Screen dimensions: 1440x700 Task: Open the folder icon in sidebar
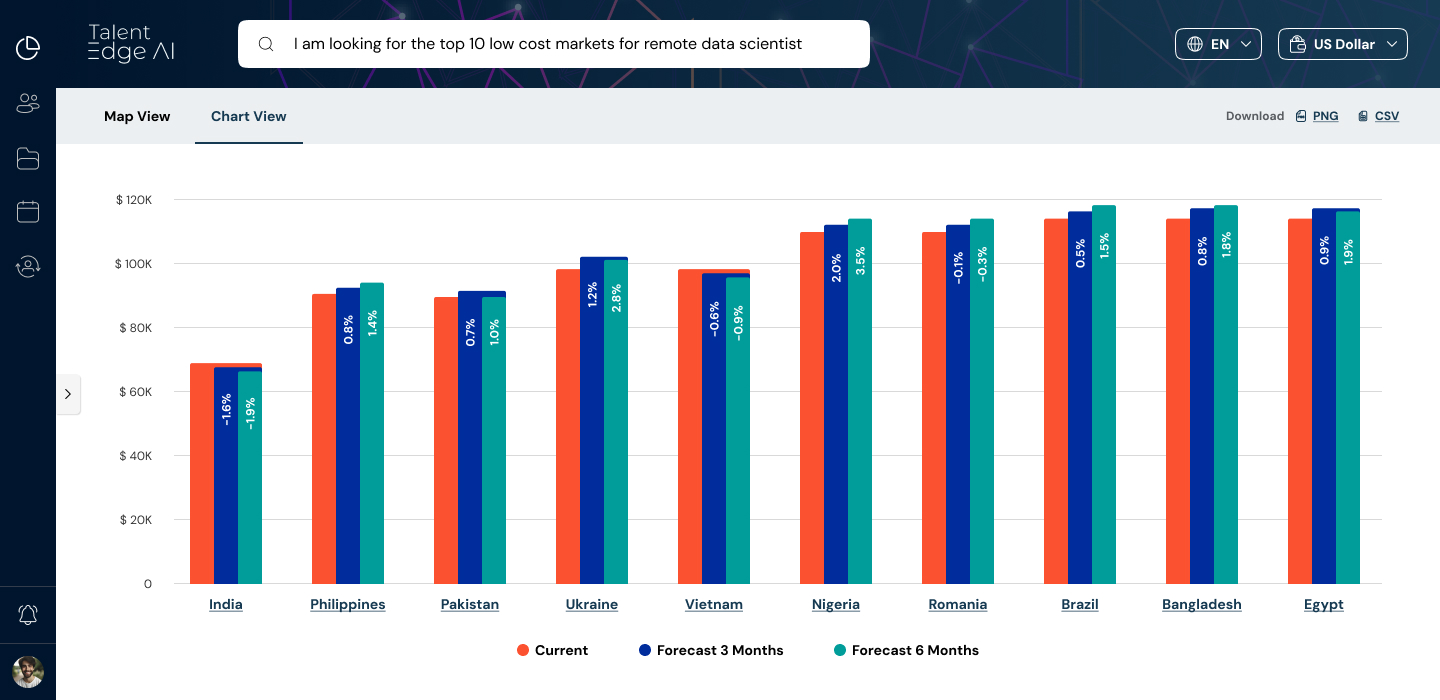click(x=28, y=158)
